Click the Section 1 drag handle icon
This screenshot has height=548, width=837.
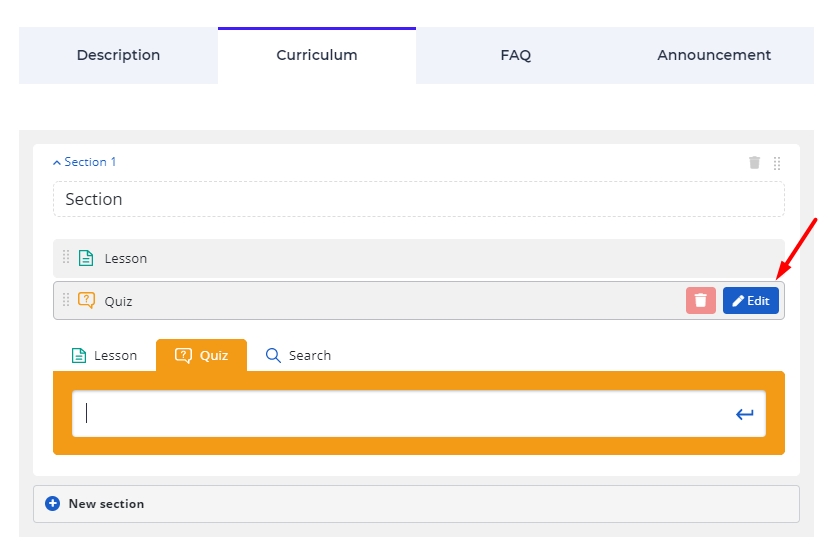coord(777,163)
